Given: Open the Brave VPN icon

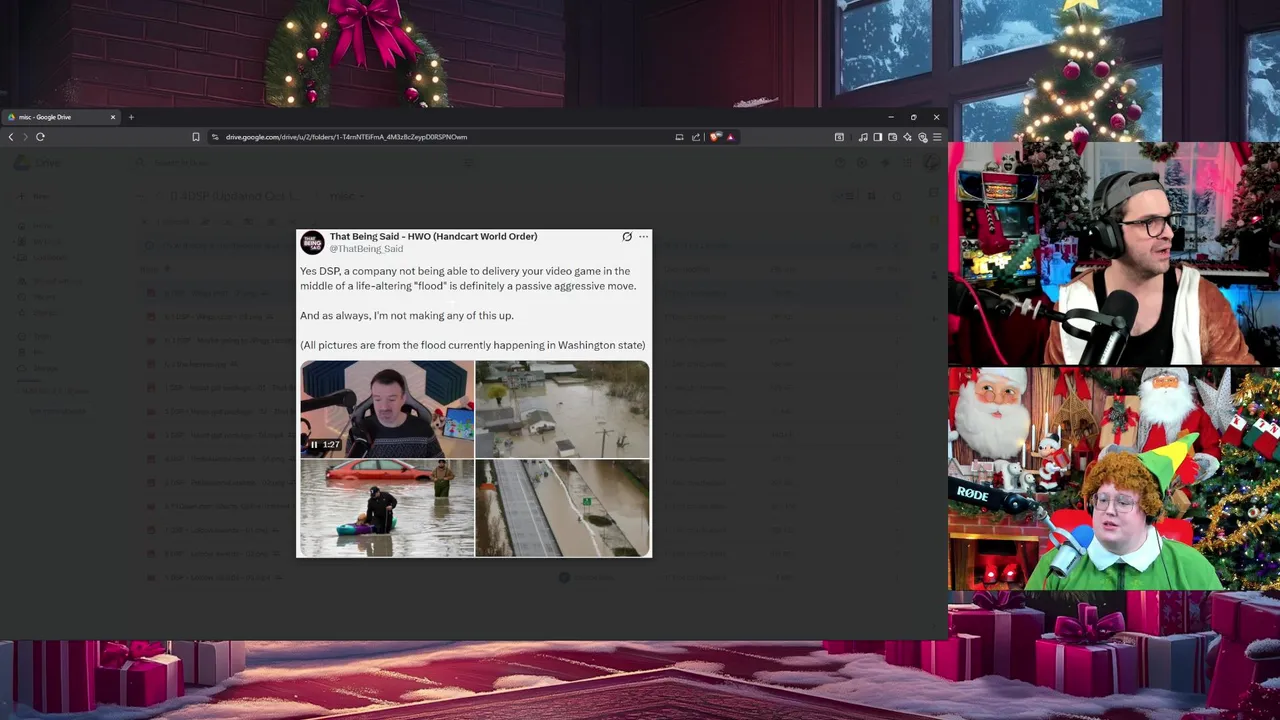Looking at the screenshot, I should [x=922, y=137].
